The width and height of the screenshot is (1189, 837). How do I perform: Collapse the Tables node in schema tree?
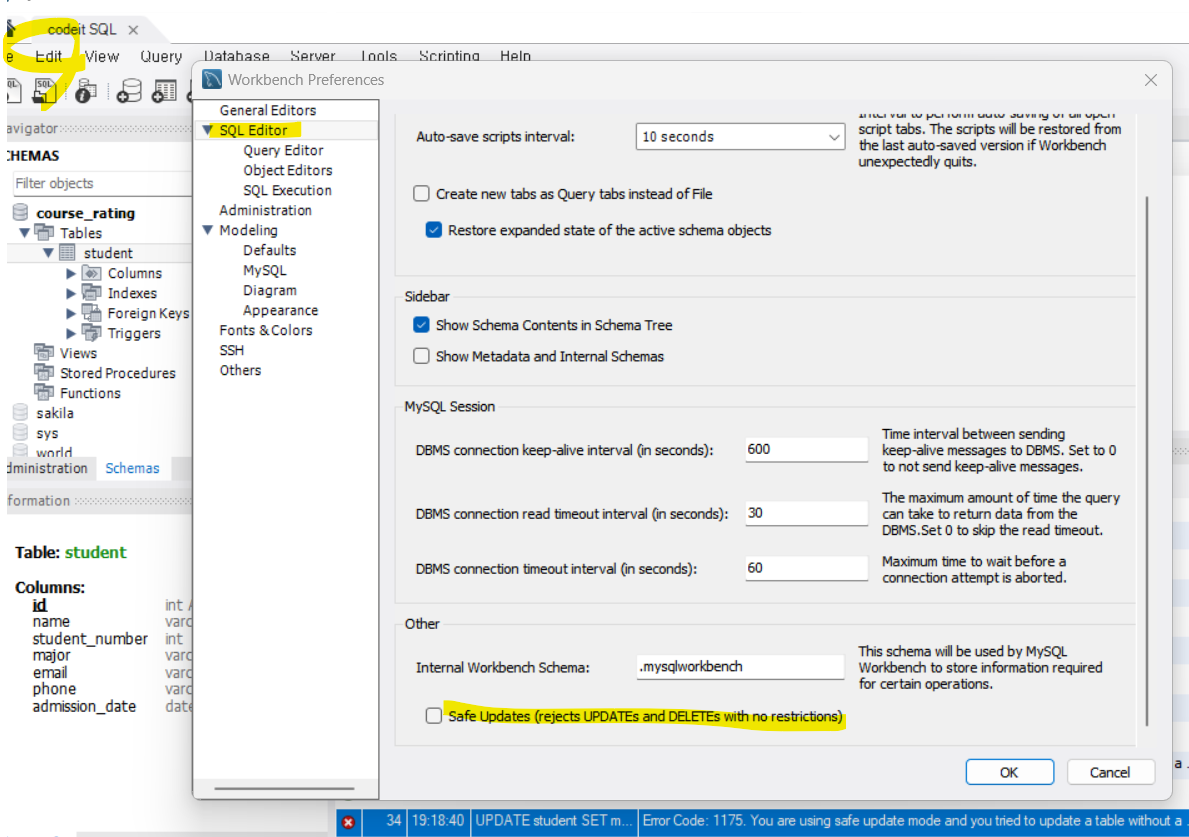click(24, 232)
